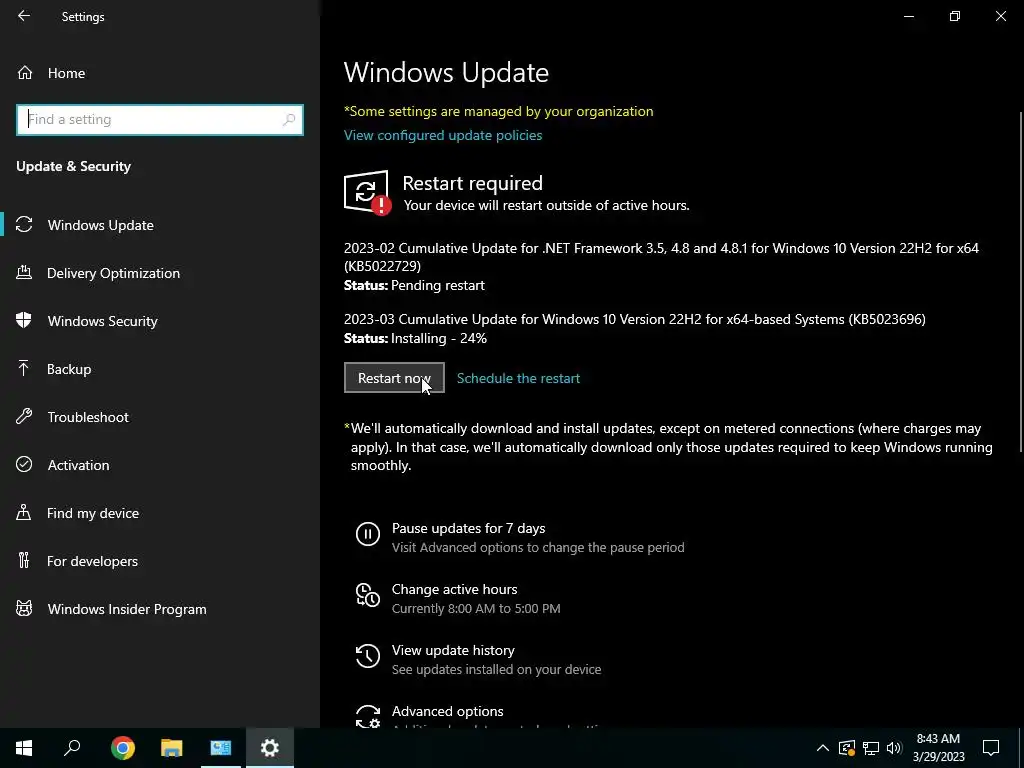Viewport: 1024px width, 768px height.
Task: Select Activation in sidebar
Action: (160, 465)
